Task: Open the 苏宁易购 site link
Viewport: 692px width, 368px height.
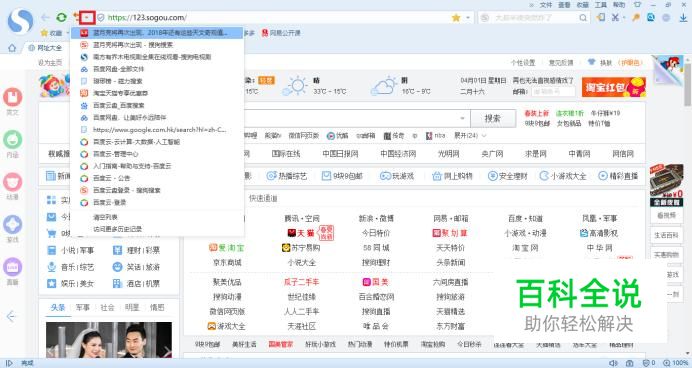Action: pyautogui.click(x=301, y=248)
